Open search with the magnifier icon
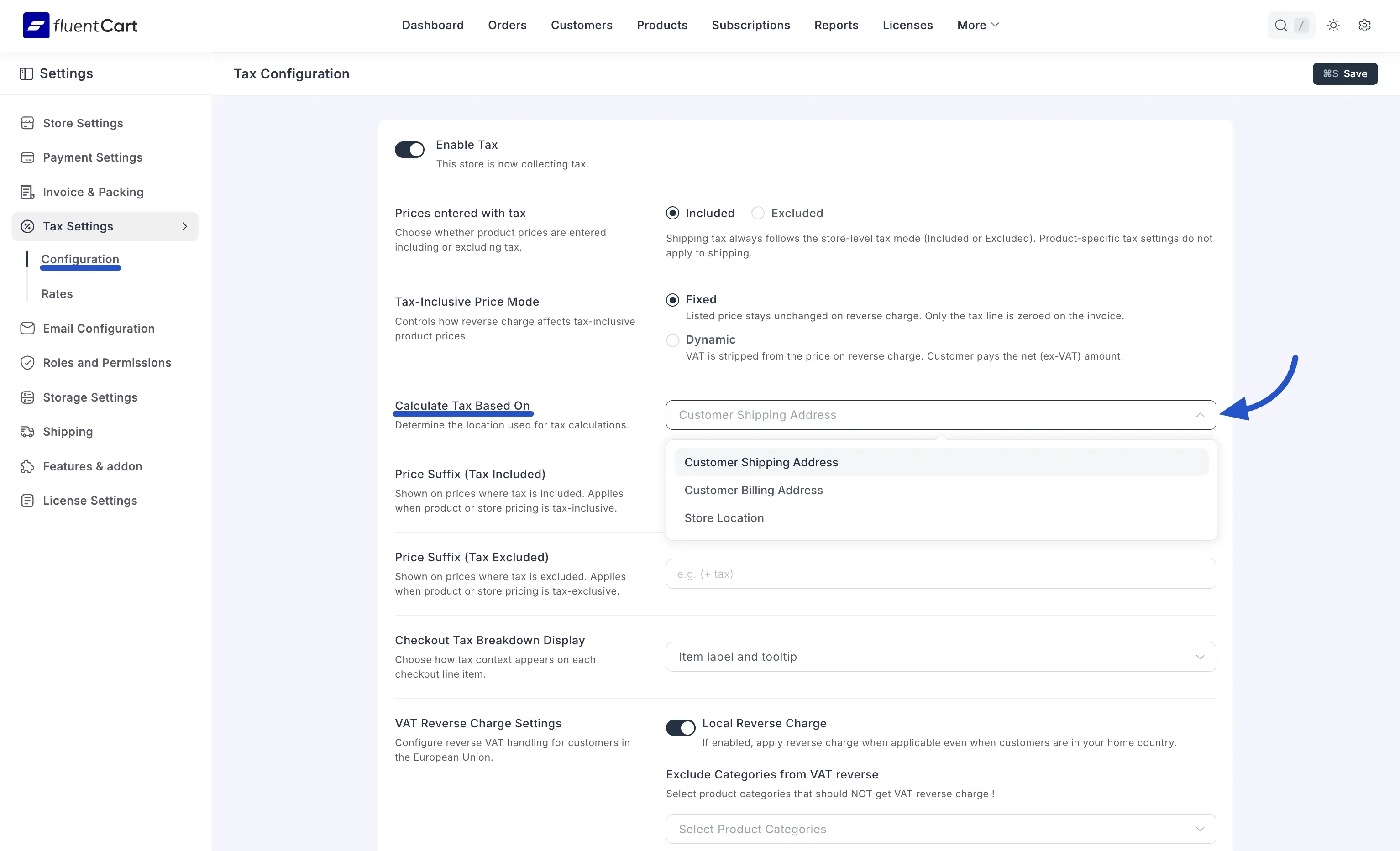The width and height of the screenshot is (1400, 851). (1280, 25)
